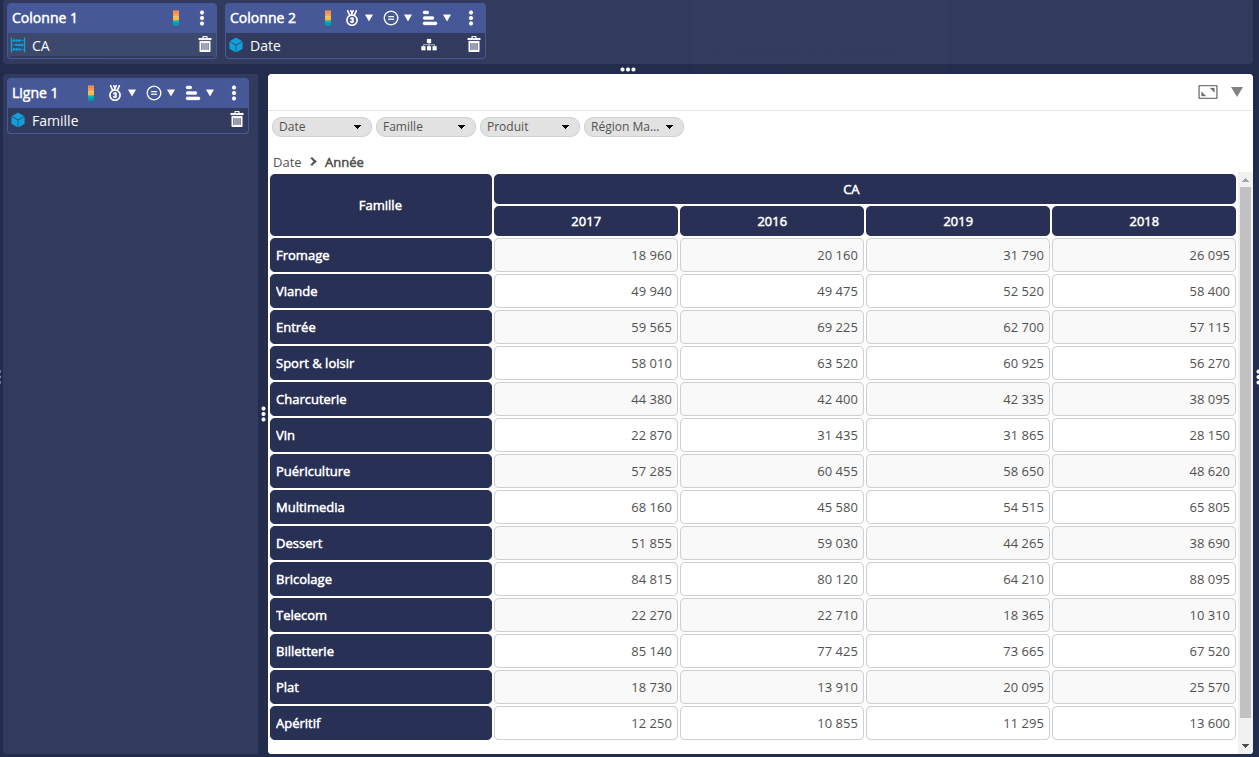1259x757 pixels.
Task: Click color palette swatch in Colonne 1
Action: tap(176, 18)
